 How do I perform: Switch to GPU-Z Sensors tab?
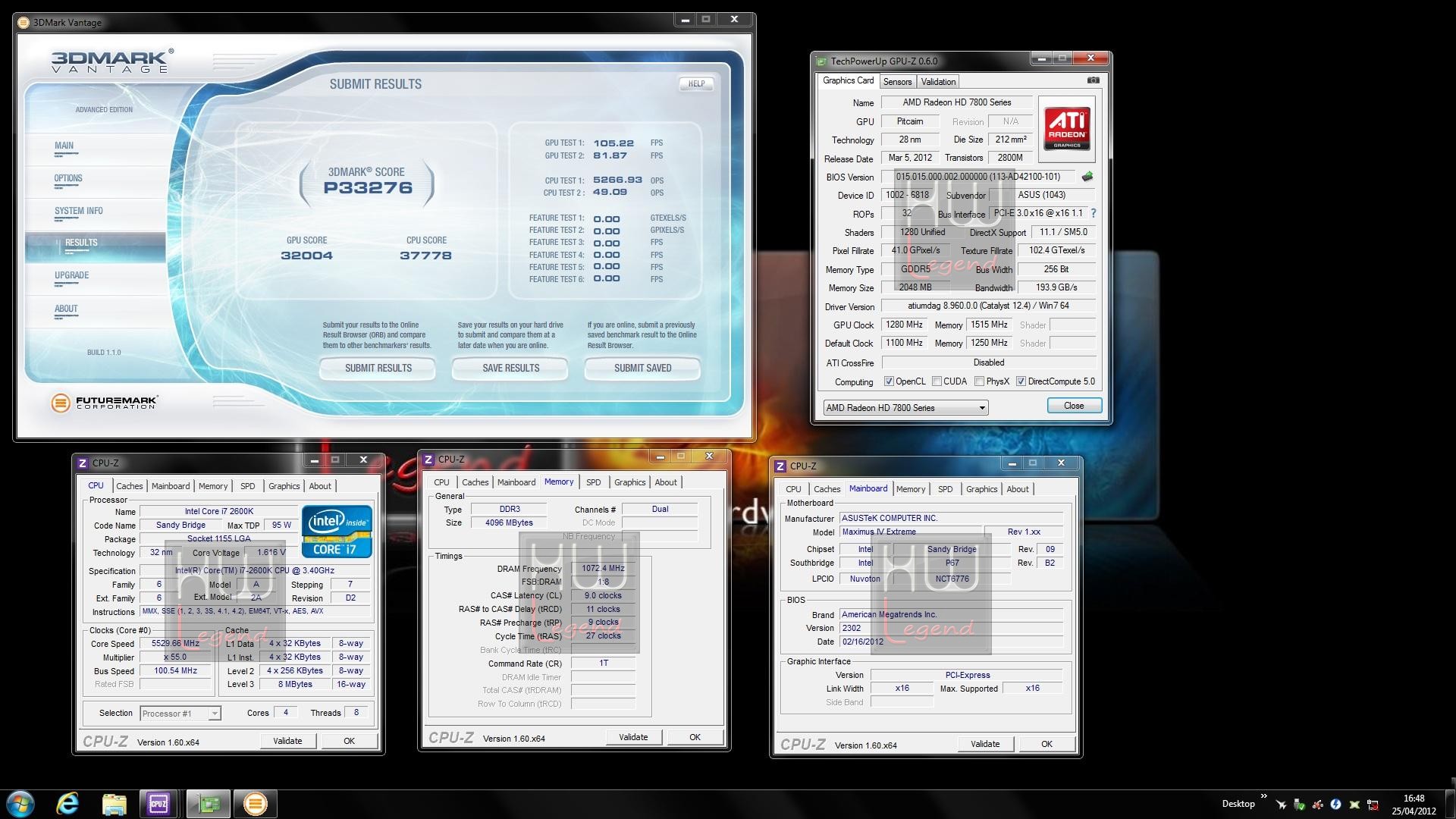tap(897, 82)
